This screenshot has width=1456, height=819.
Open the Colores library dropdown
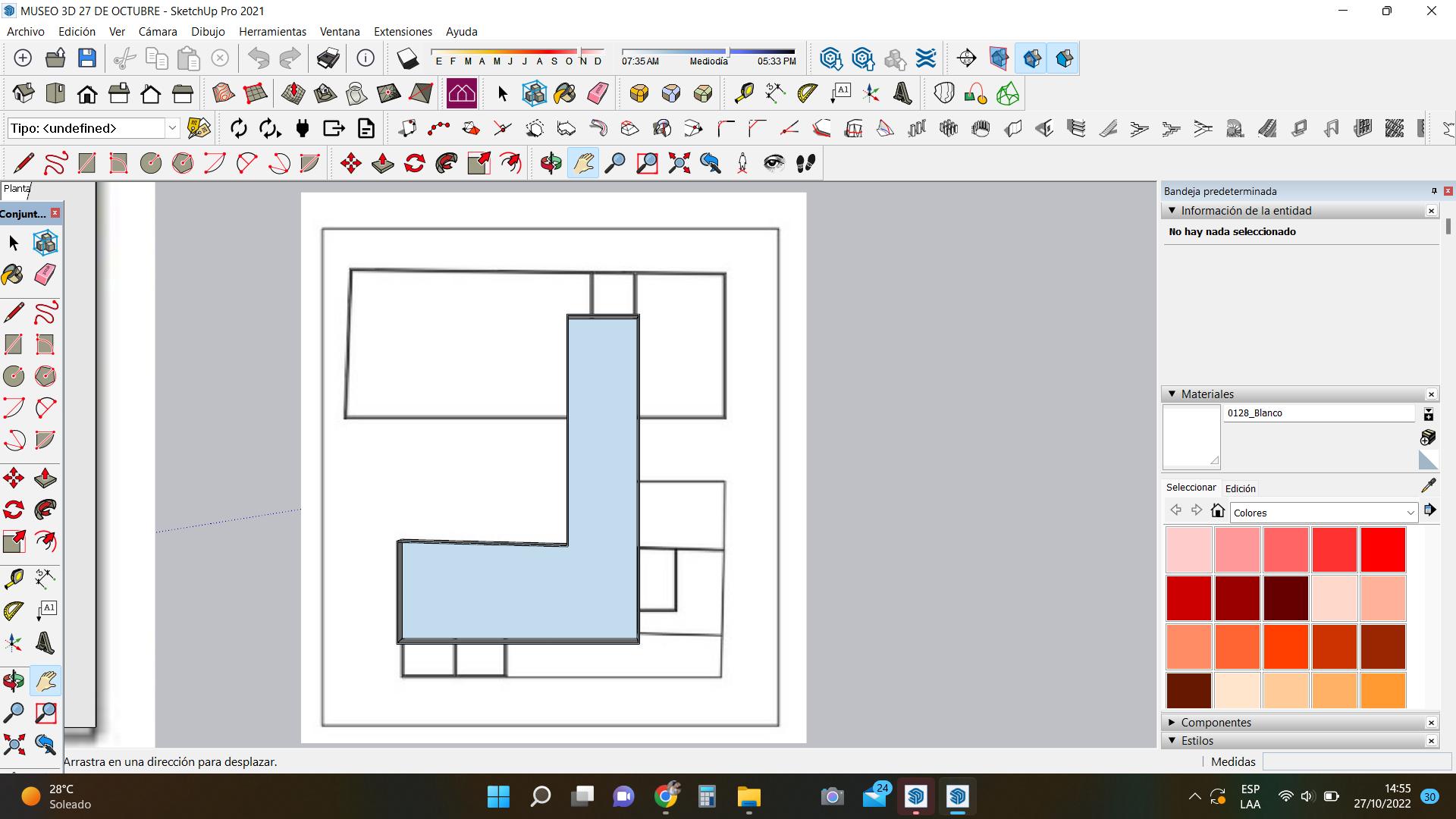[1323, 513]
